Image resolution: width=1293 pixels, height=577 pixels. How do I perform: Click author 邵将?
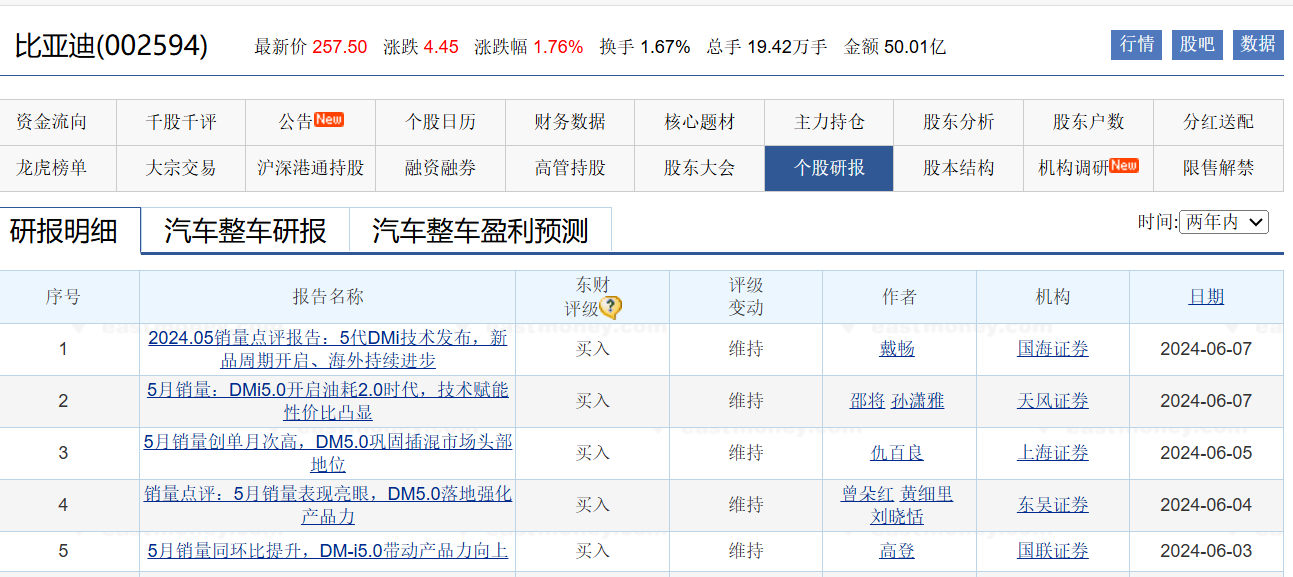pos(867,401)
